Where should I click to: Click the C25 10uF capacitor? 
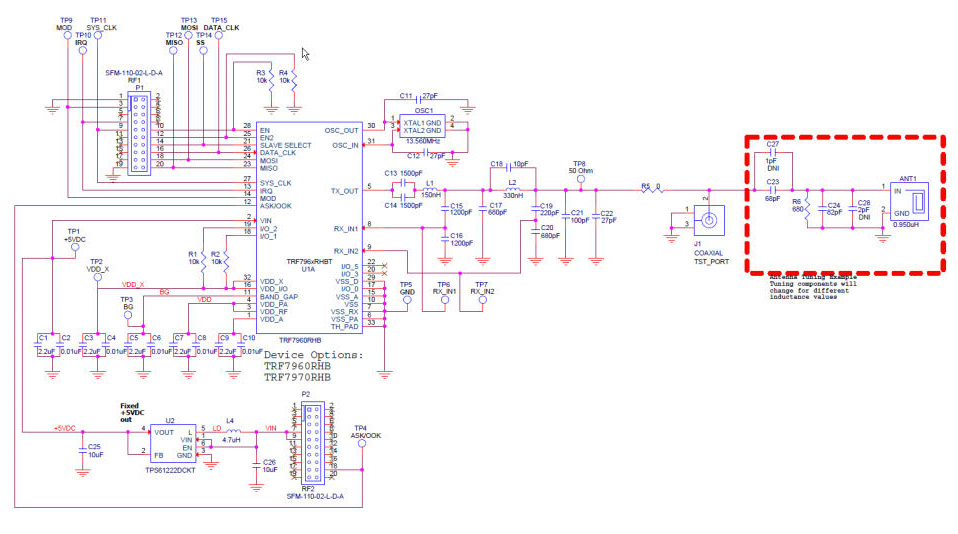(83, 452)
